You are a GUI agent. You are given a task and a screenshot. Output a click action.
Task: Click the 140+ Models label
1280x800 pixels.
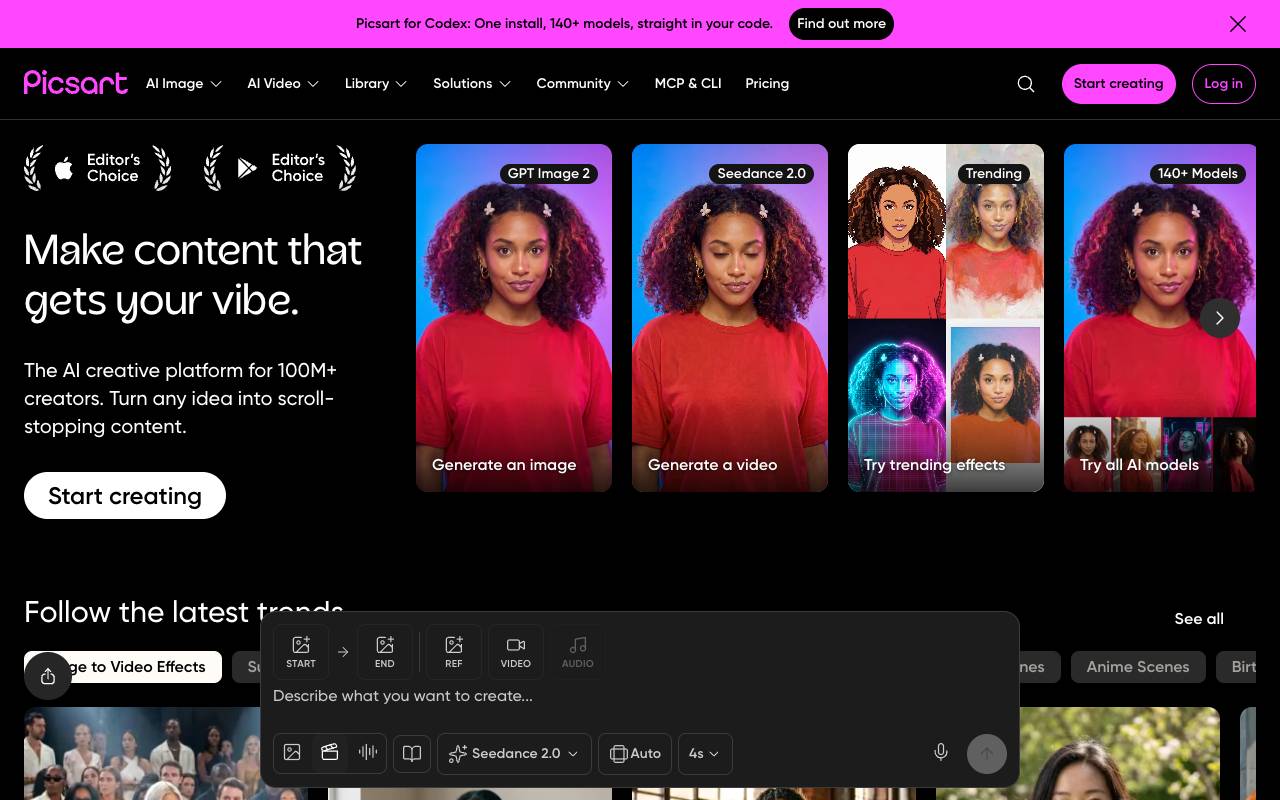[x=1198, y=173]
